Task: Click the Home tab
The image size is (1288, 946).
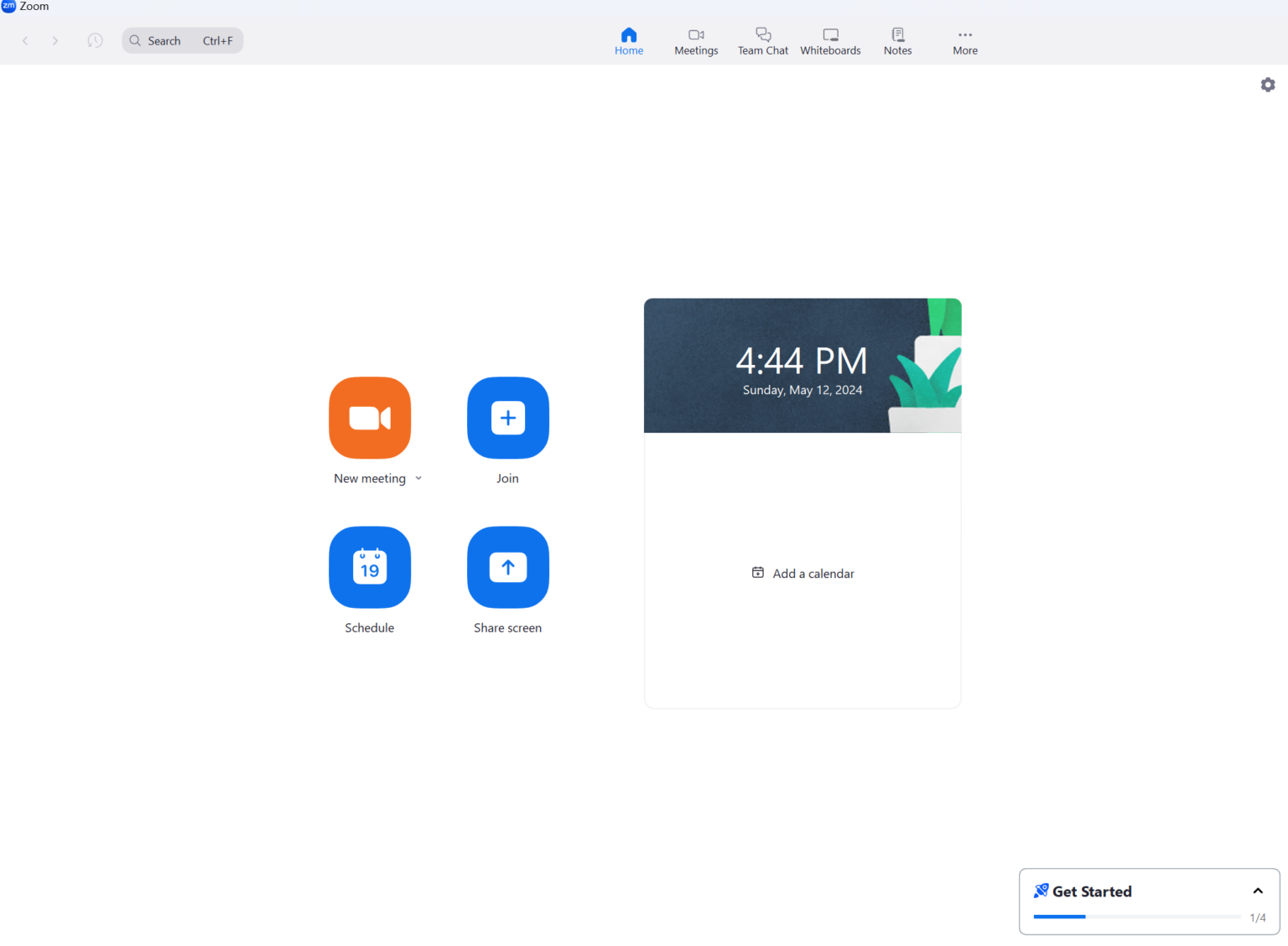Action: [x=629, y=40]
